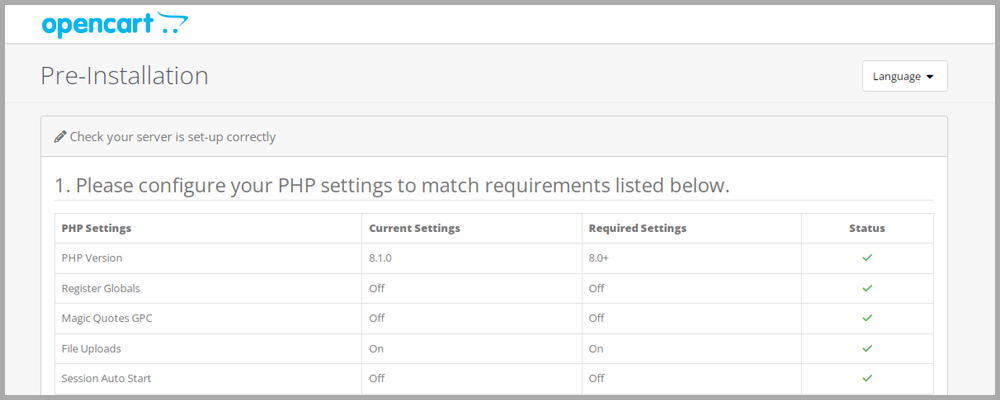This screenshot has width=1000, height=400.
Task: Click the PHP Version row label
Action: coord(92,258)
